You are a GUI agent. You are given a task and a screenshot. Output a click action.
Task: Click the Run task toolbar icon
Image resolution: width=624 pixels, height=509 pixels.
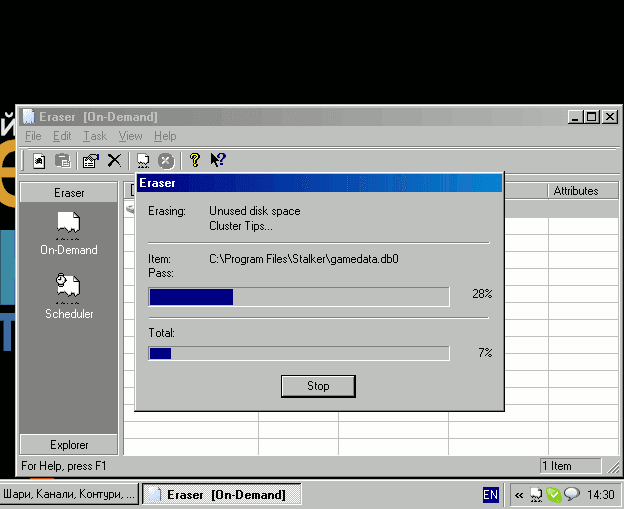pos(143,161)
